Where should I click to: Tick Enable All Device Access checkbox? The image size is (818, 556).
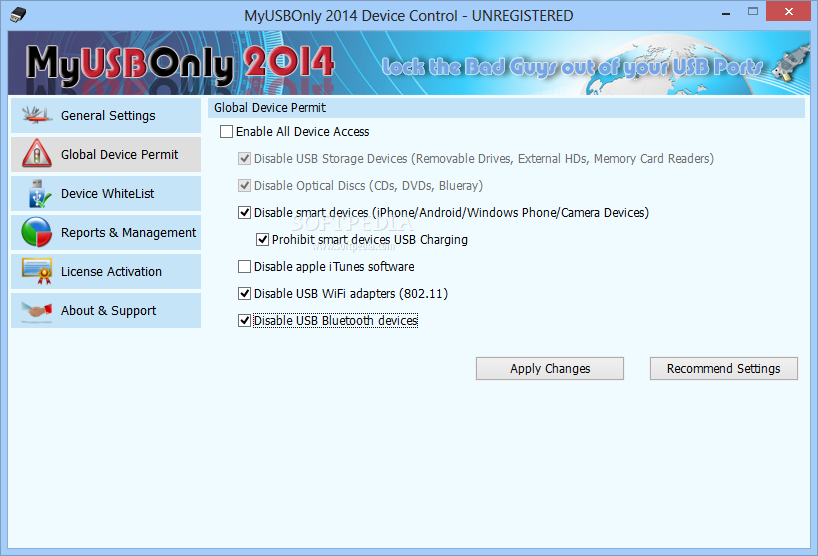click(226, 131)
